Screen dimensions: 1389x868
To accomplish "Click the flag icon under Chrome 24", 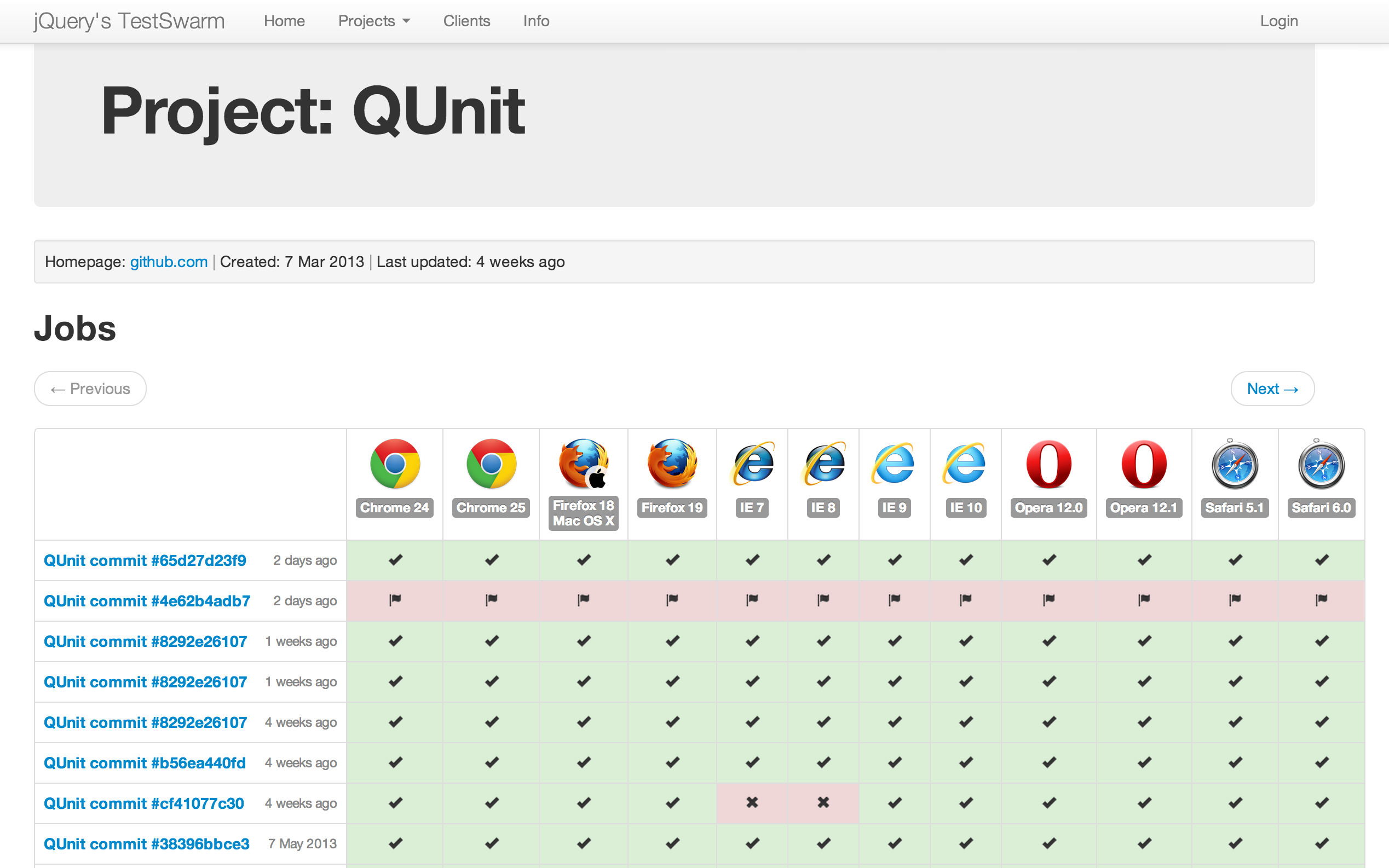I will coord(395,600).
